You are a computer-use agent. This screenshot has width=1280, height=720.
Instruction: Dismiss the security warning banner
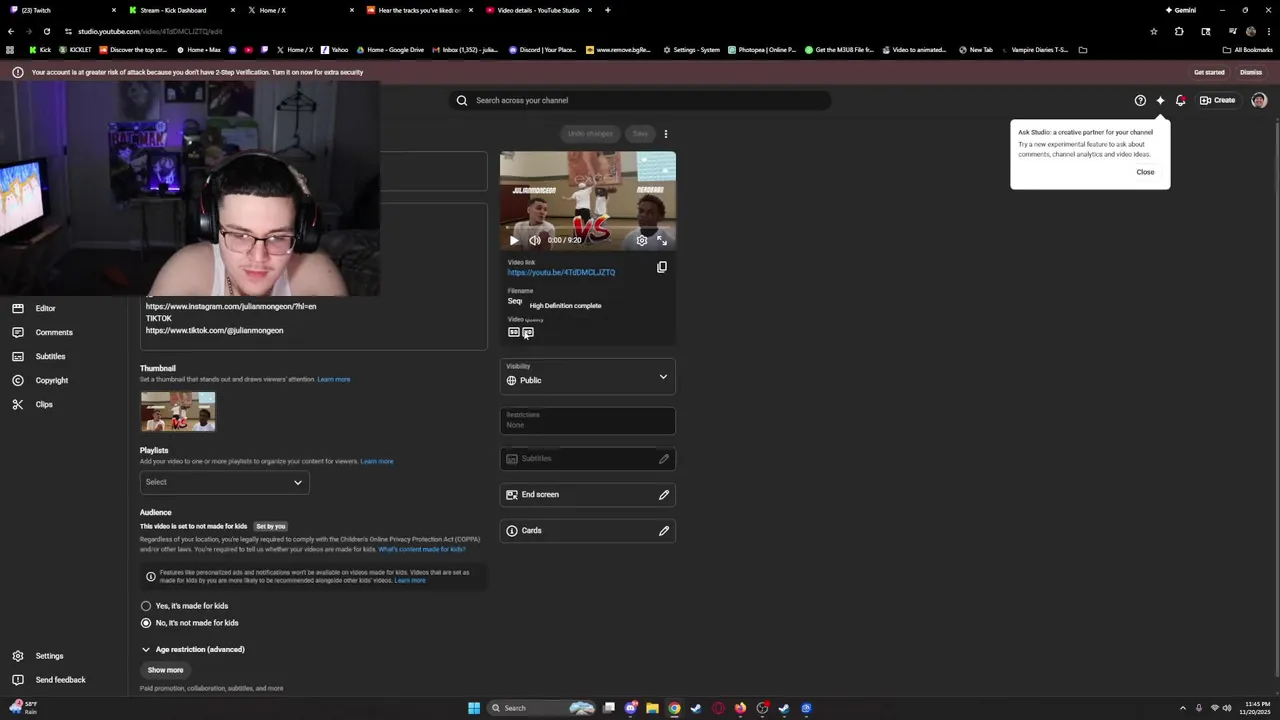click(x=1251, y=72)
